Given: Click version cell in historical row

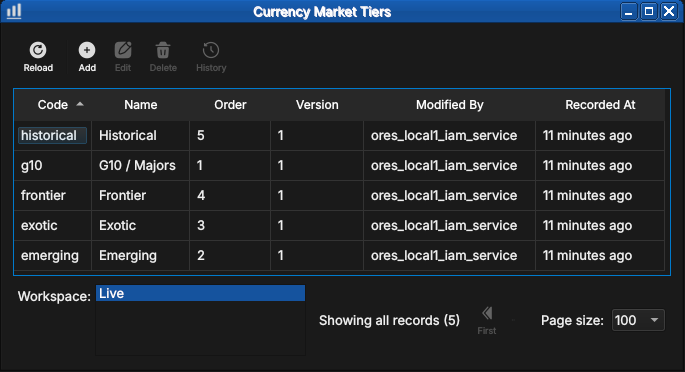Looking at the screenshot, I should coord(317,135).
